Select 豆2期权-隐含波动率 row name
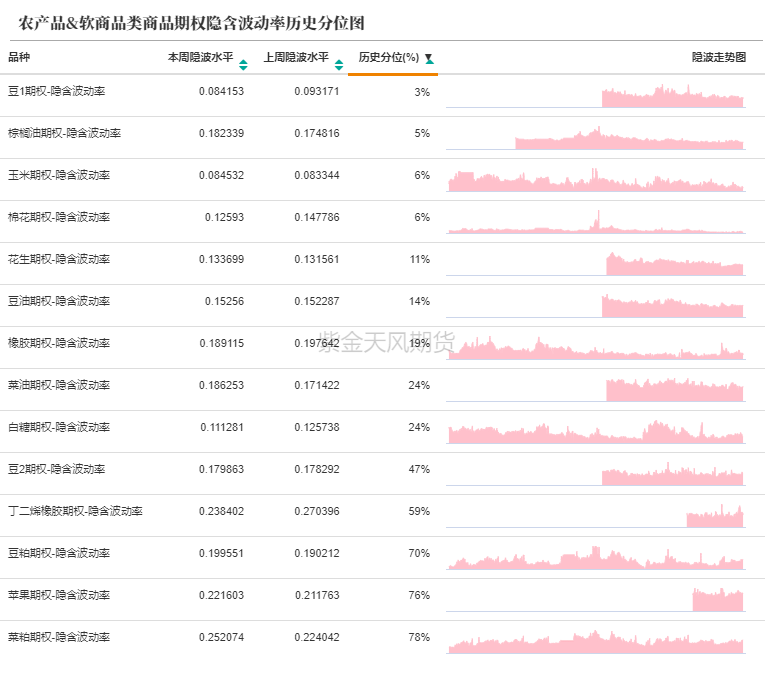Image resolution: width=773 pixels, height=700 pixels. point(57,469)
